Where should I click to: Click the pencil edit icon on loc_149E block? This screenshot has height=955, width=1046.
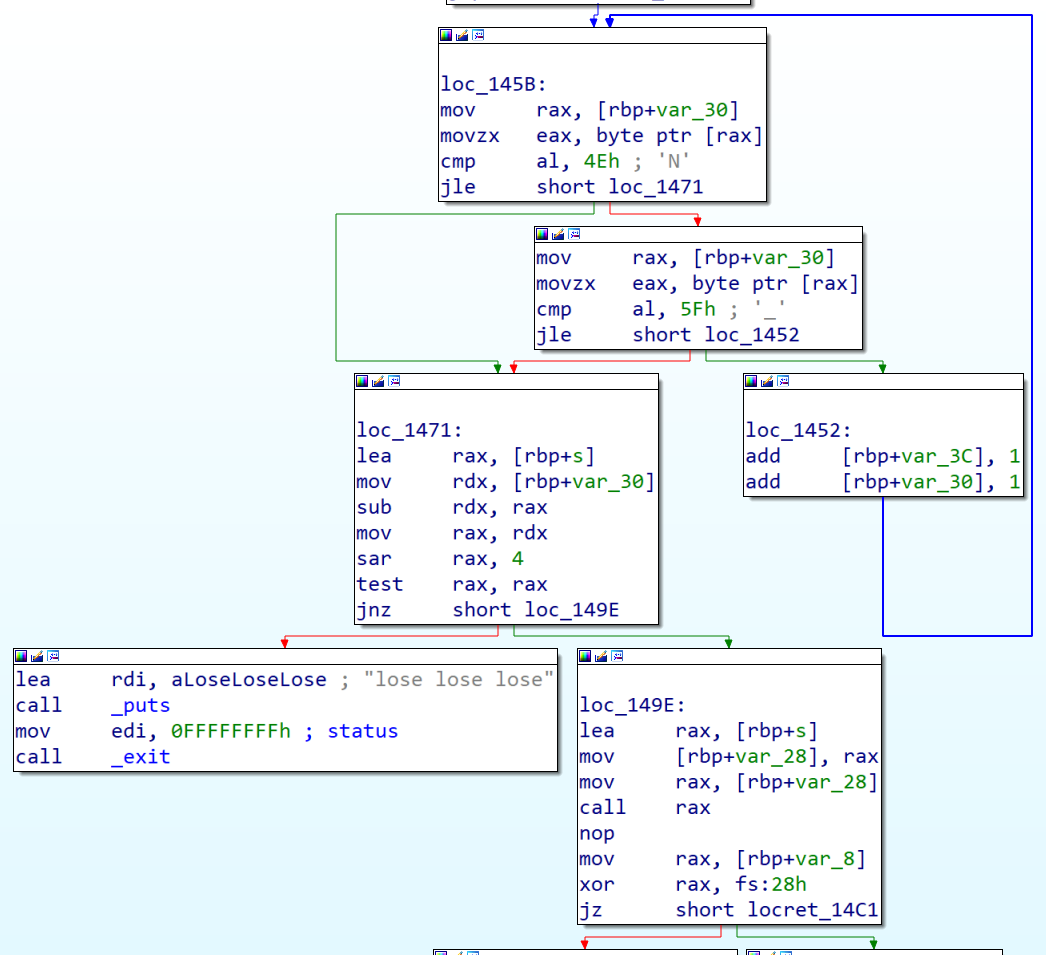(x=601, y=656)
